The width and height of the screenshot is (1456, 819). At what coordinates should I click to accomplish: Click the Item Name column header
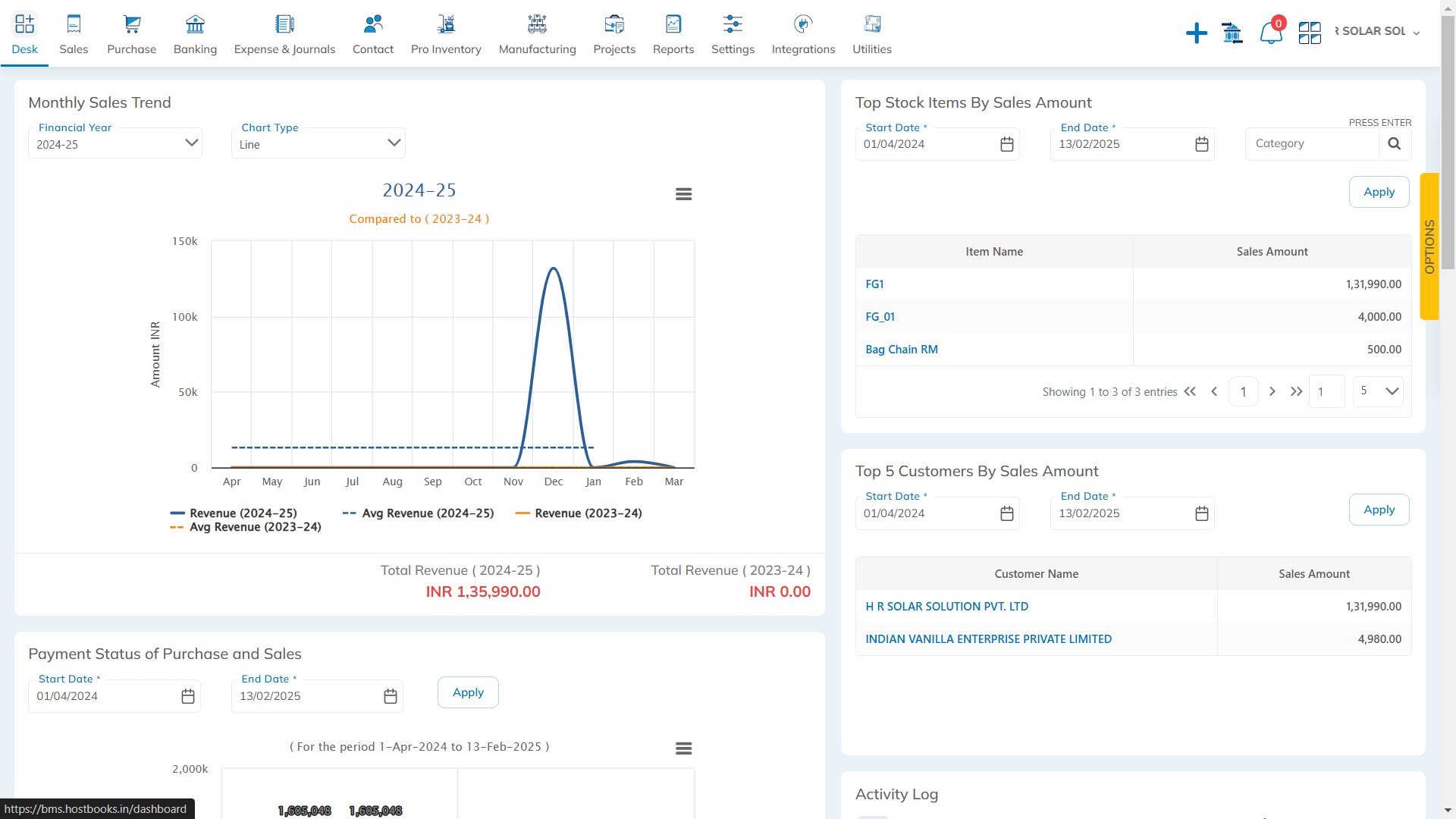click(994, 252)
